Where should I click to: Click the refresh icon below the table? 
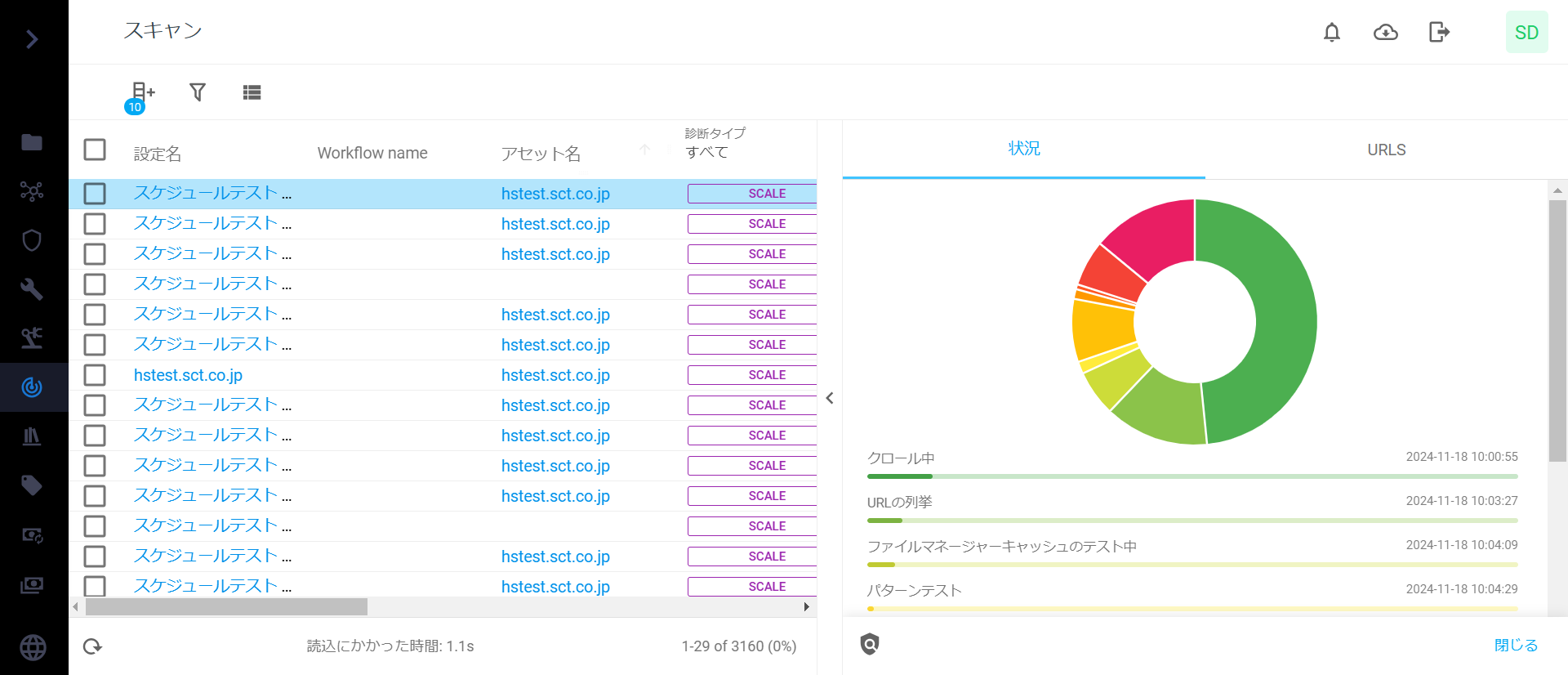(x=92, y=646)
